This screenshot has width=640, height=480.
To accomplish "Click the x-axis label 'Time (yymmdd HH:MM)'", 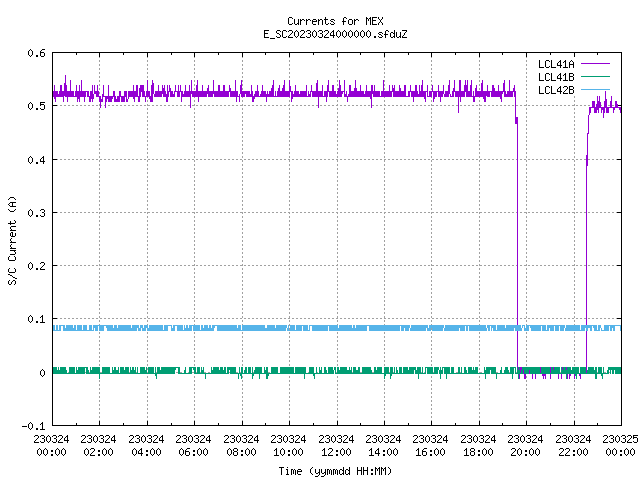I will 335,471.
